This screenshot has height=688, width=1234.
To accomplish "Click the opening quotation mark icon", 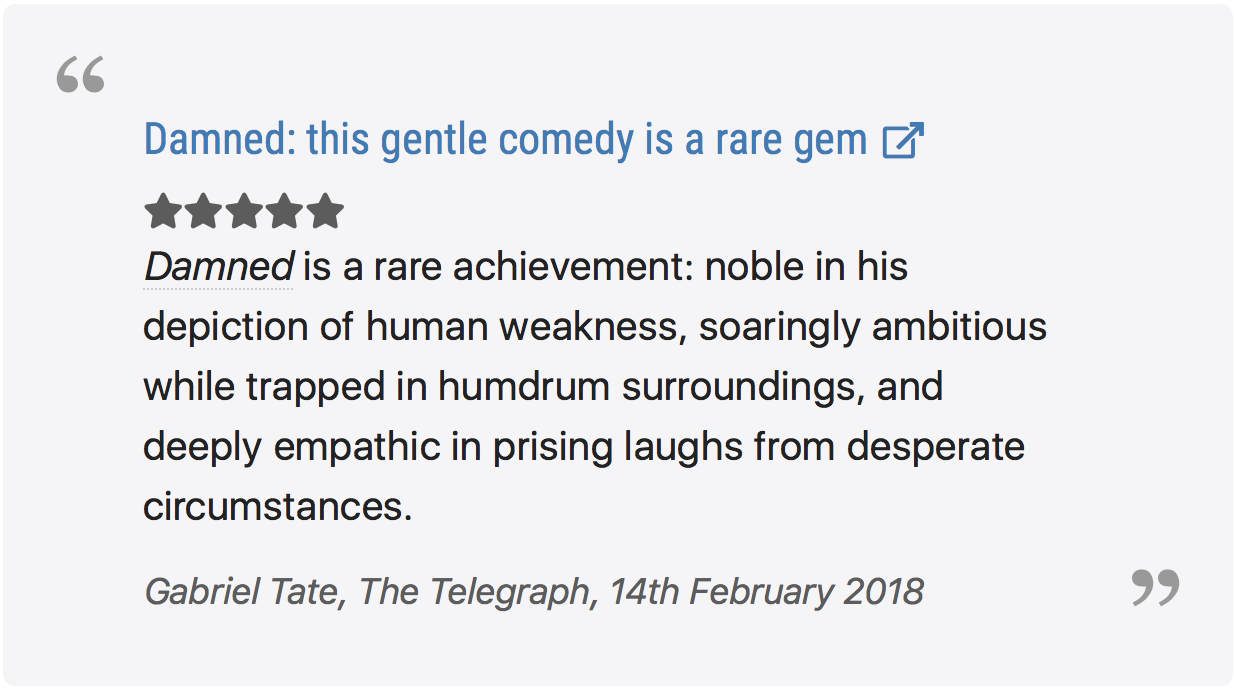I will point(80,76).
